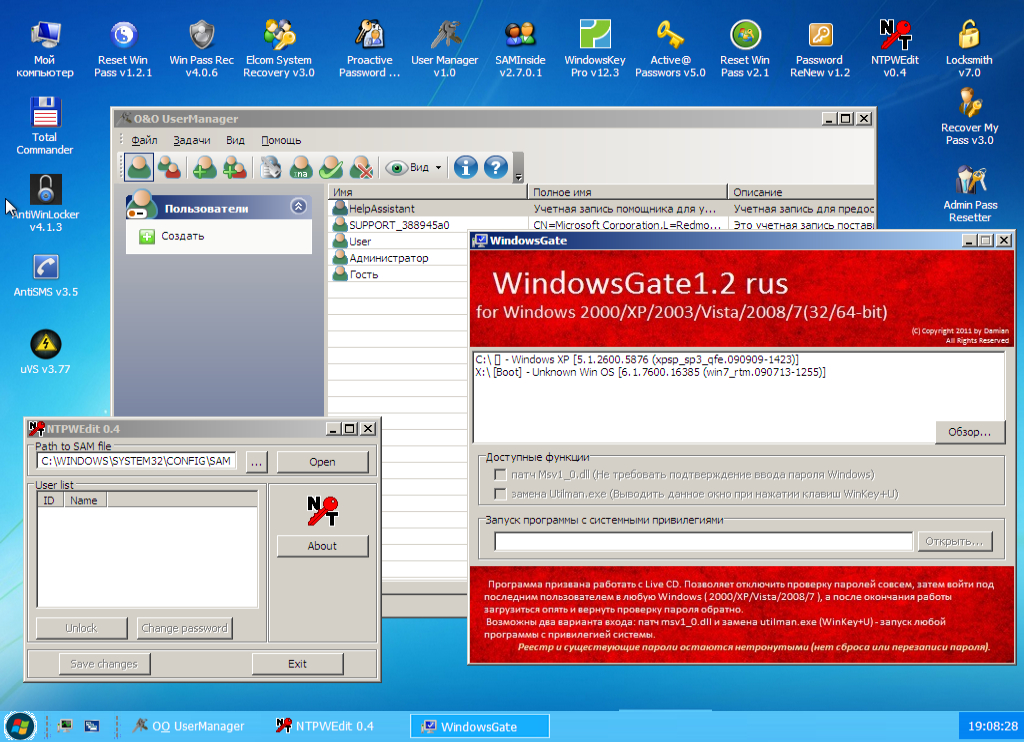
Task: Click the browse '...' button for SAM path
Action: click(x=257, y=462)
